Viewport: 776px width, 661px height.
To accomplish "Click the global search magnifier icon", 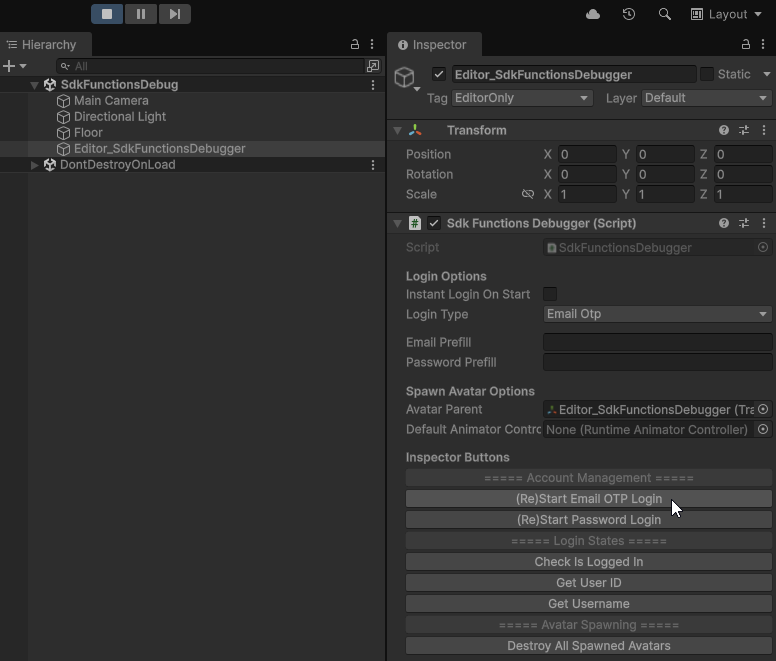I will pos(664,14).
